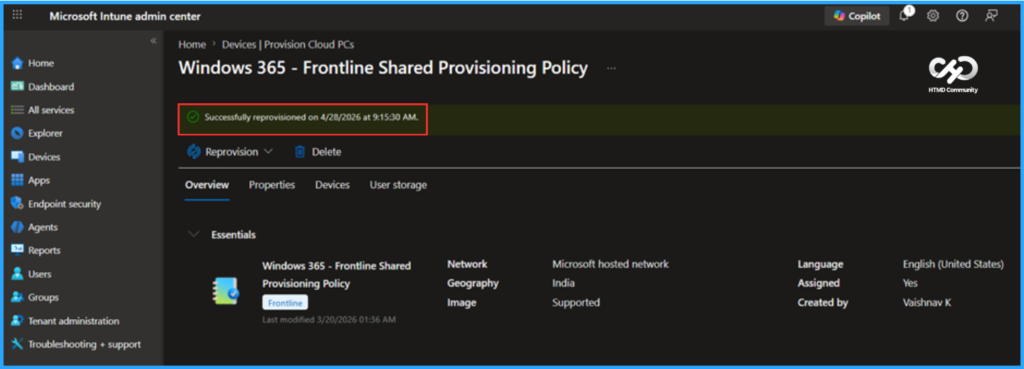This screenshot has height=369, width=1024.
Task: Open the Reprovision dropdown arrow
Action: click(268, 152)
